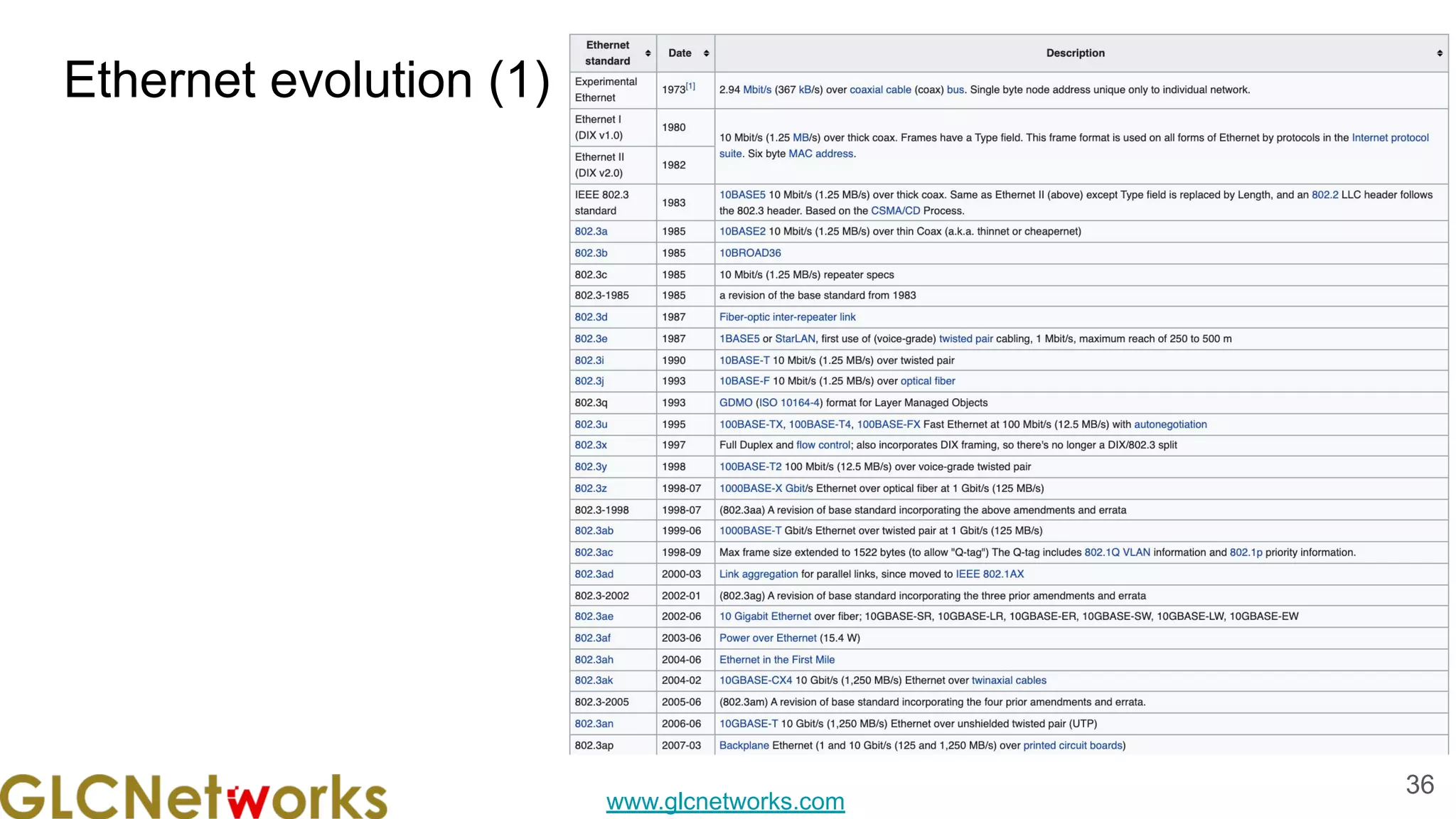Open www.glcnetworks.com link
The height and width of the screenshot is (819, 1456).
[x=725, y=801]
